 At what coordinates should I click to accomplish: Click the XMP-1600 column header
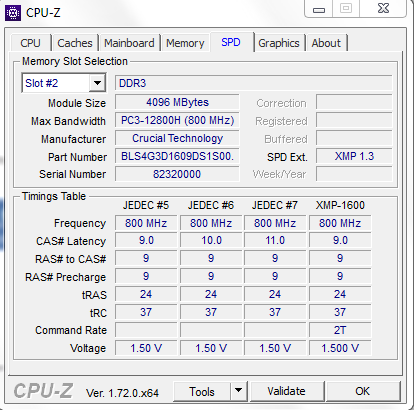340,205
